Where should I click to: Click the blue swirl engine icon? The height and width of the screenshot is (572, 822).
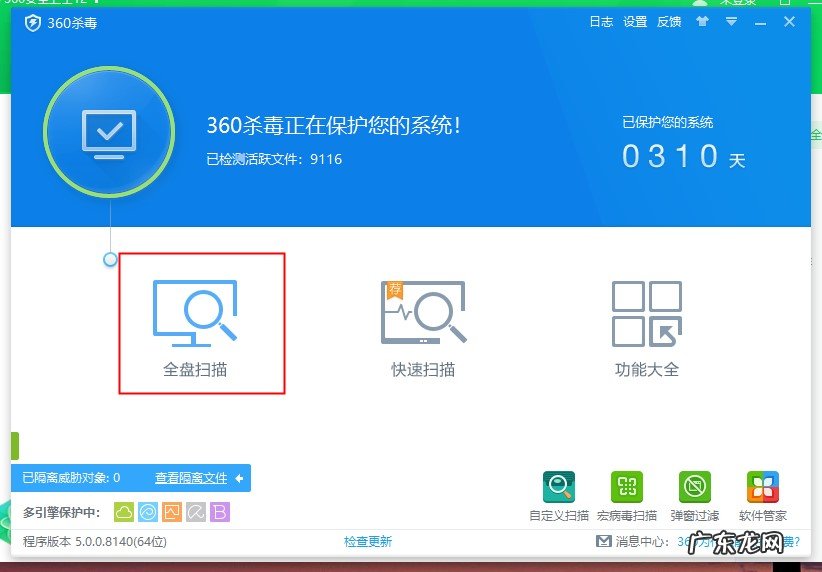148,512
